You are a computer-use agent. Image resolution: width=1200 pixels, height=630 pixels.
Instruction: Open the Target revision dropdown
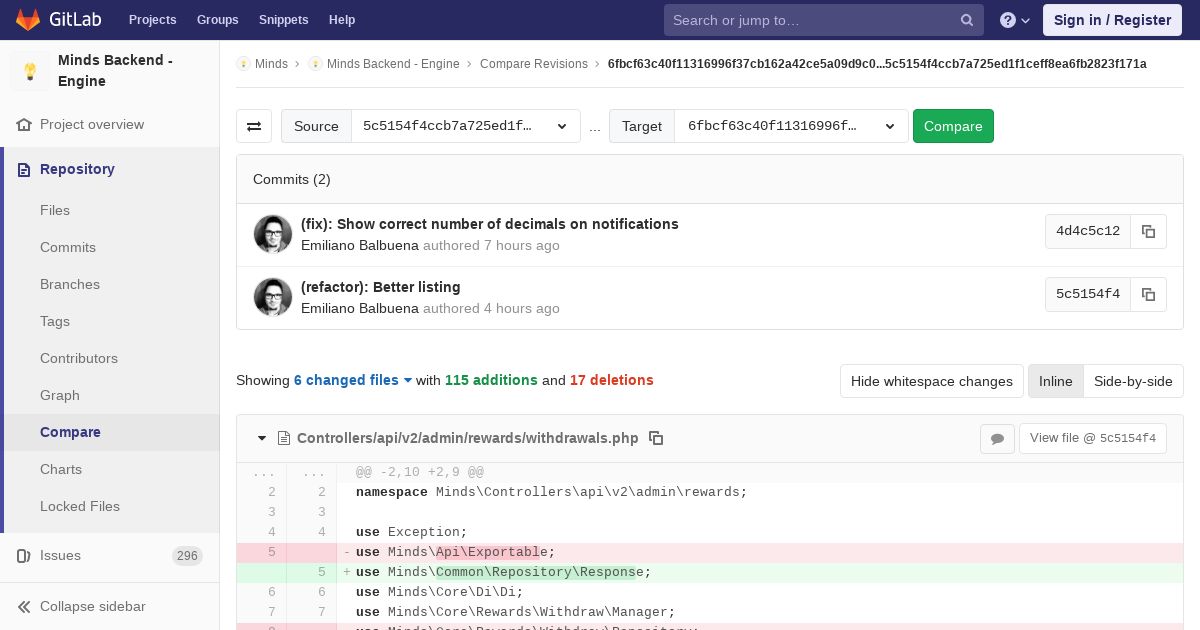click(x=791, y=126)
